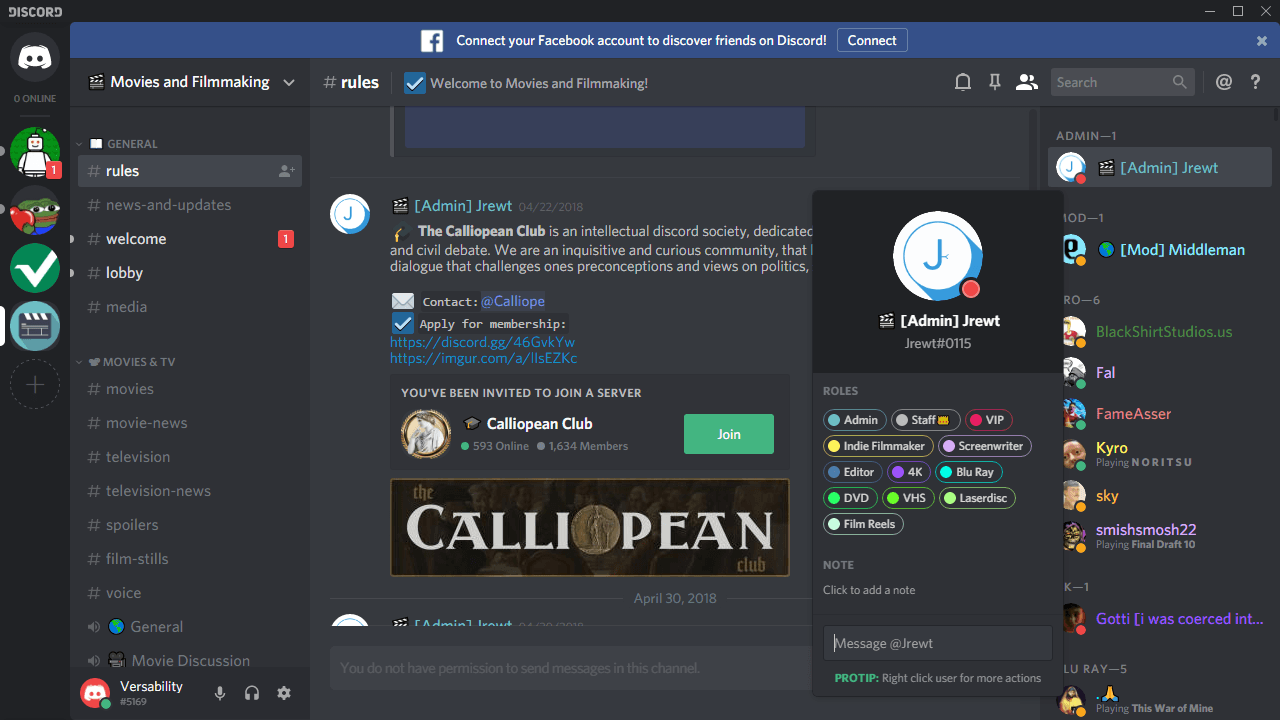Screen dimensions: 1280x720
Task: Click the red VIP role badge
Action: (988, 419)
